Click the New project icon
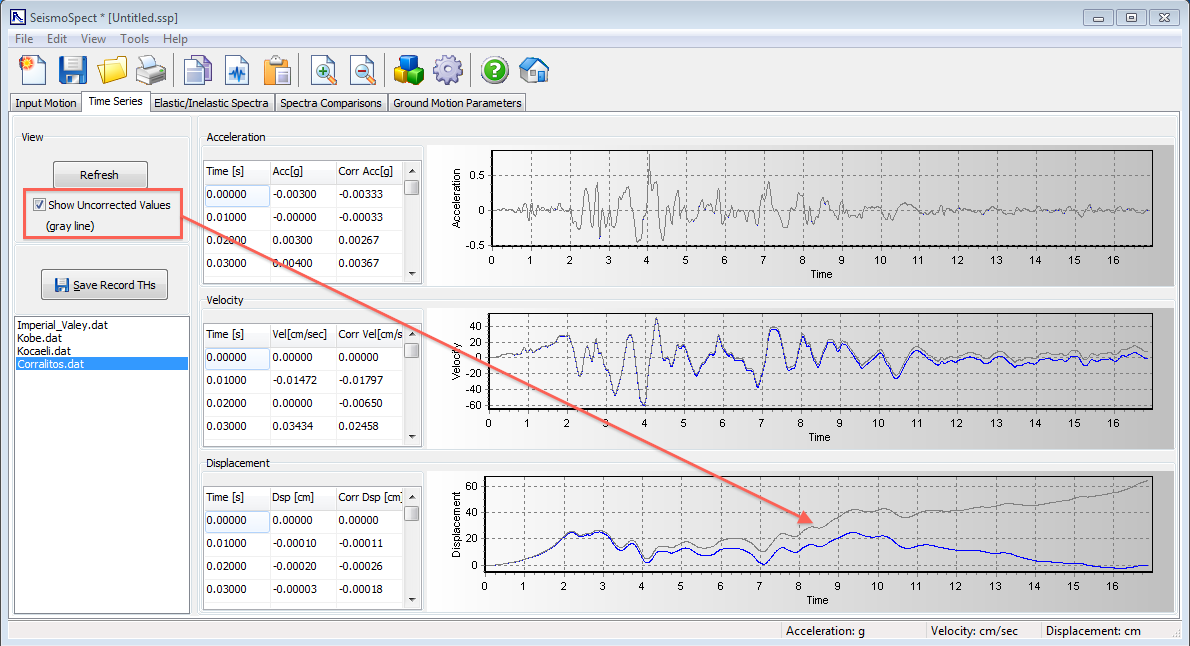 pyautogui.click(x=32, y=70)
